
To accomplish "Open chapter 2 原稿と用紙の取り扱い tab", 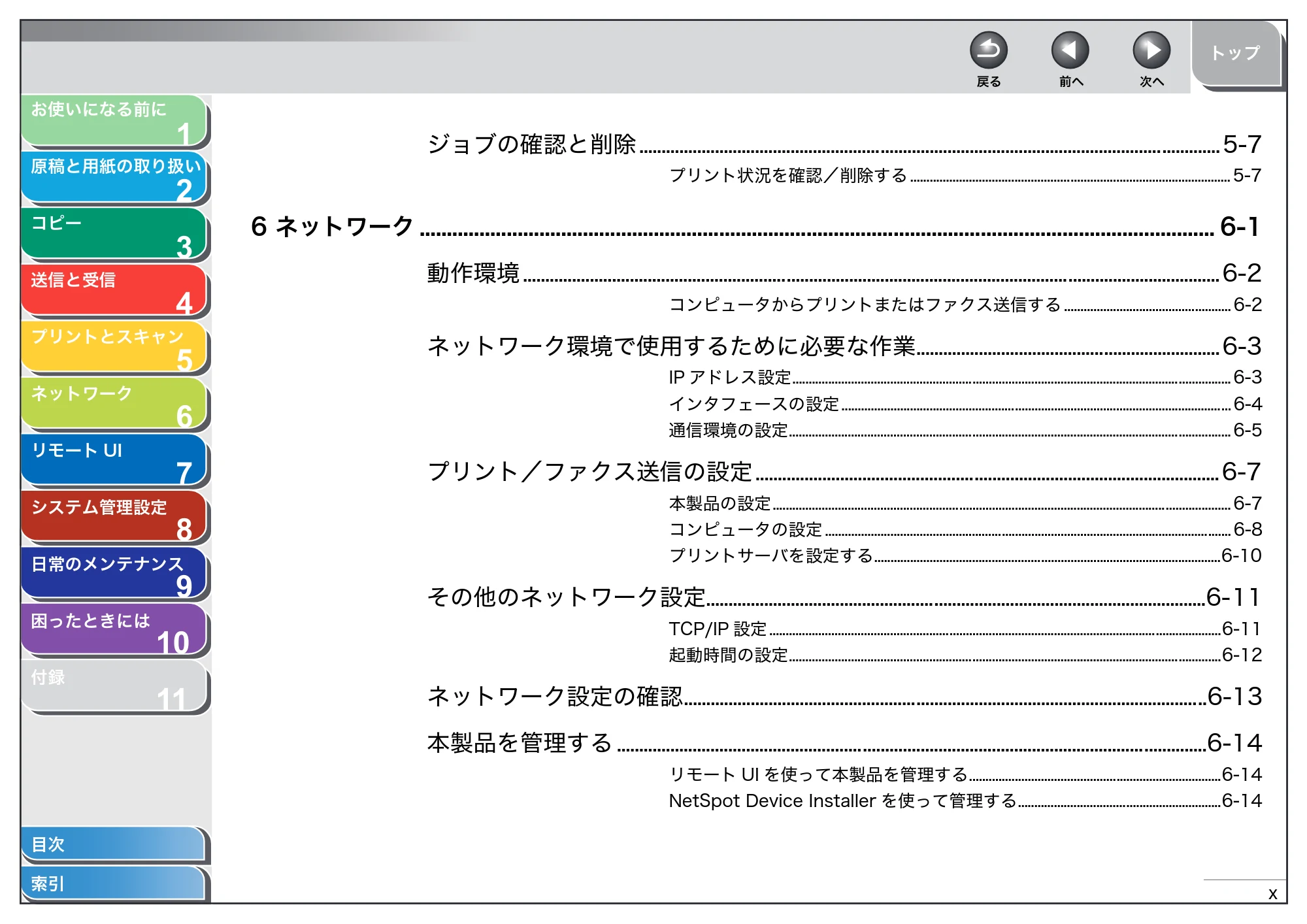I will tap(114, 177).
